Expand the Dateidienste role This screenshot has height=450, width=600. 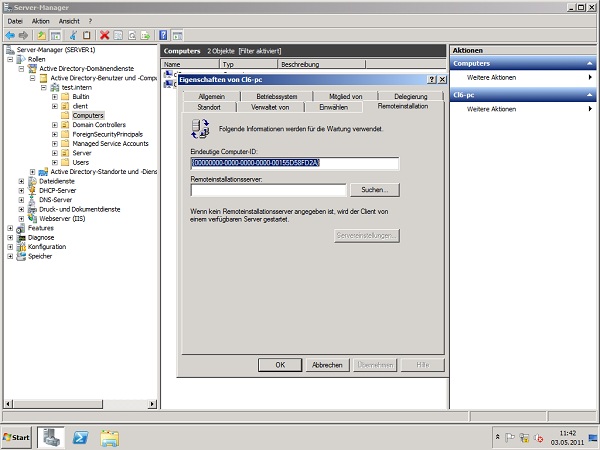coord(21,181)
